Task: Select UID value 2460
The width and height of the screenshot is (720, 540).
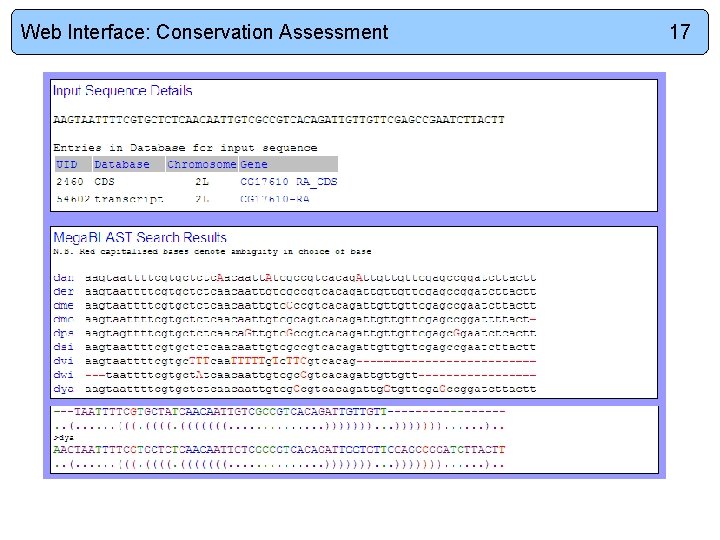Action: click(70, 182)
